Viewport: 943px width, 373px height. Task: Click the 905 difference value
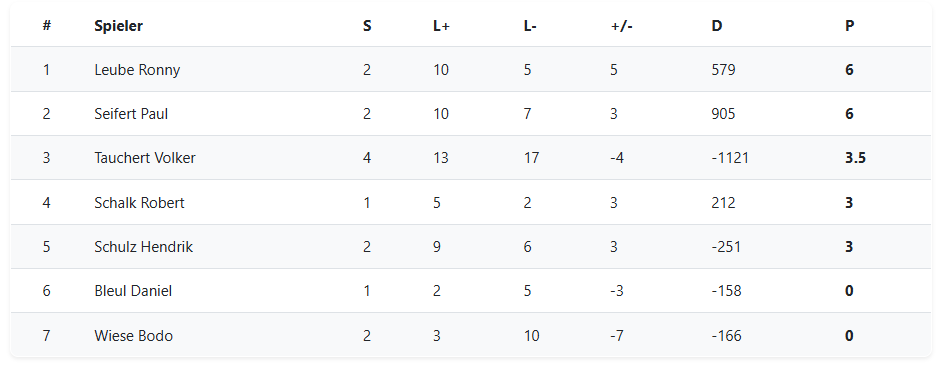[723, 114]
